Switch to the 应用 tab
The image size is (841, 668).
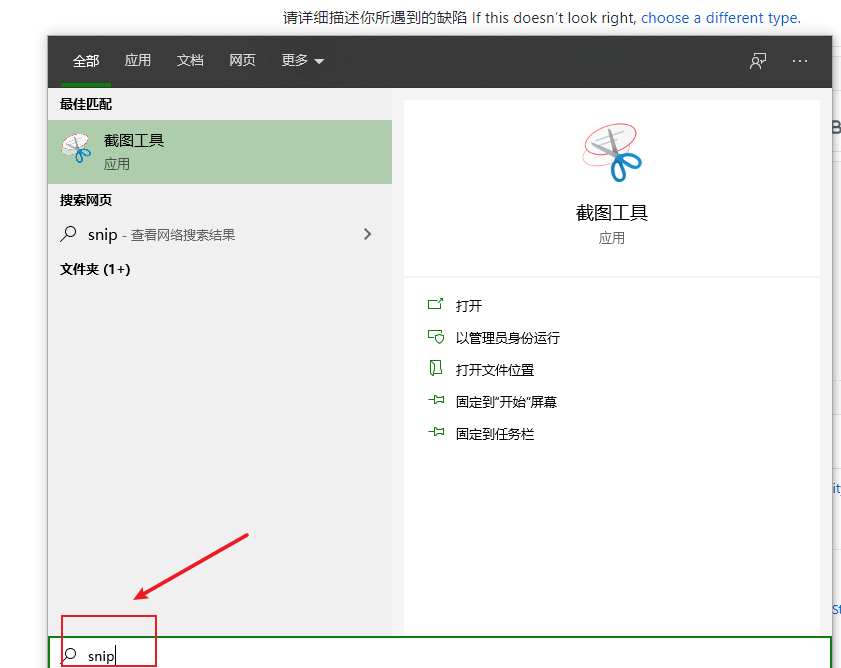pyautogui.click(x=138, y=61)
